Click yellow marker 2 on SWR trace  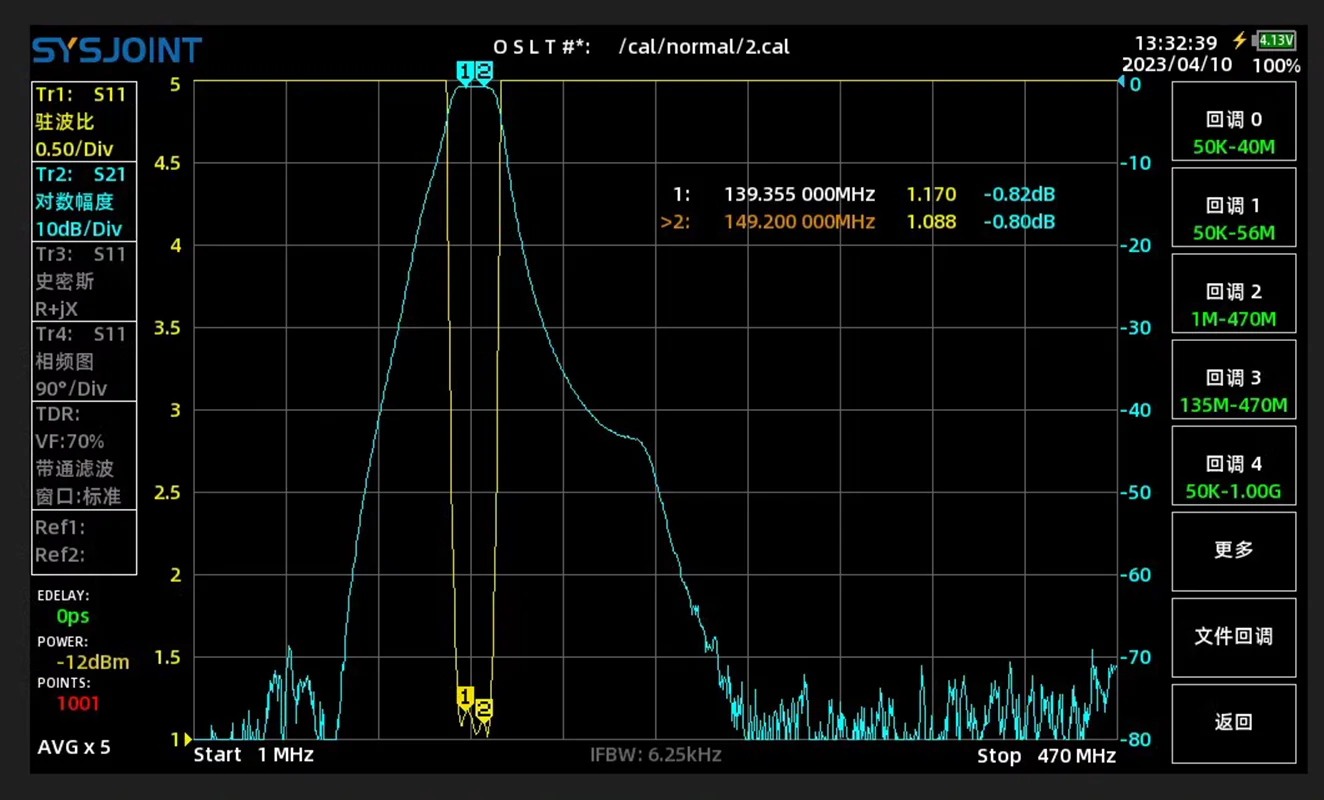484,709
